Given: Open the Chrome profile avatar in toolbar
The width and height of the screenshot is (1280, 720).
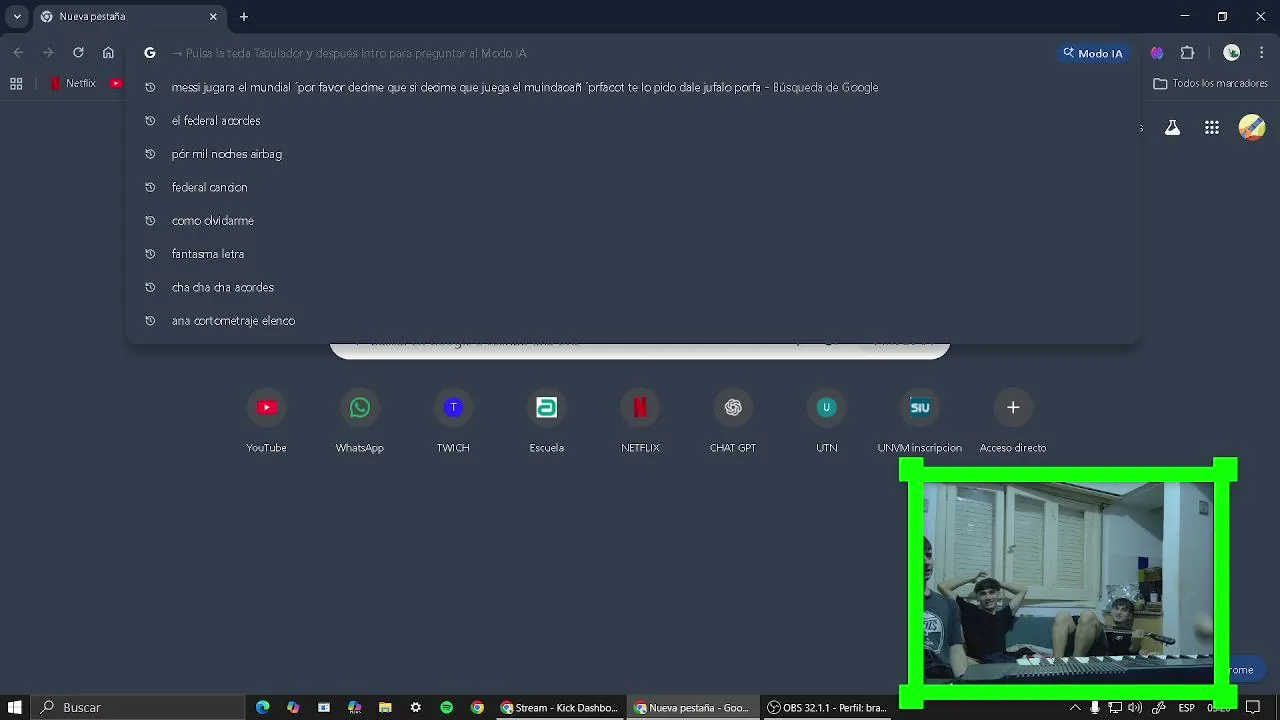Looking at the screenshot, I should [x=1232, y=53].
